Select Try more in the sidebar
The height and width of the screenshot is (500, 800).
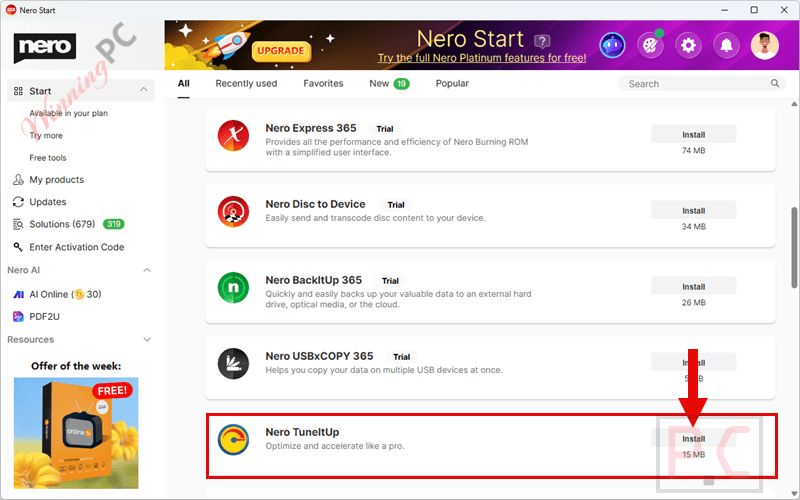coord(46,136)
